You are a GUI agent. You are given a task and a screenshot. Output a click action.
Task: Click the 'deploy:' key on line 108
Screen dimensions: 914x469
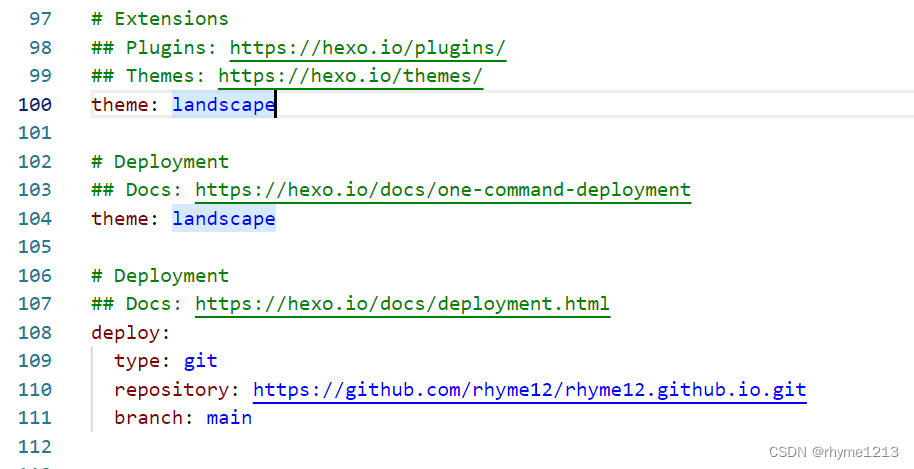pos(131,333)
